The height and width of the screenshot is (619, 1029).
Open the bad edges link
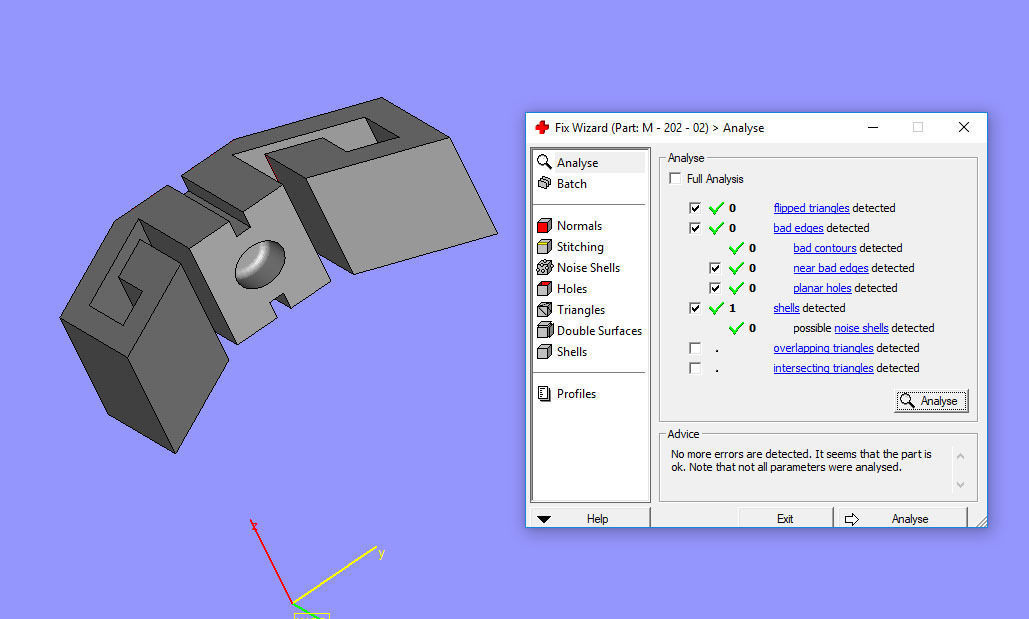click(798, 228)
